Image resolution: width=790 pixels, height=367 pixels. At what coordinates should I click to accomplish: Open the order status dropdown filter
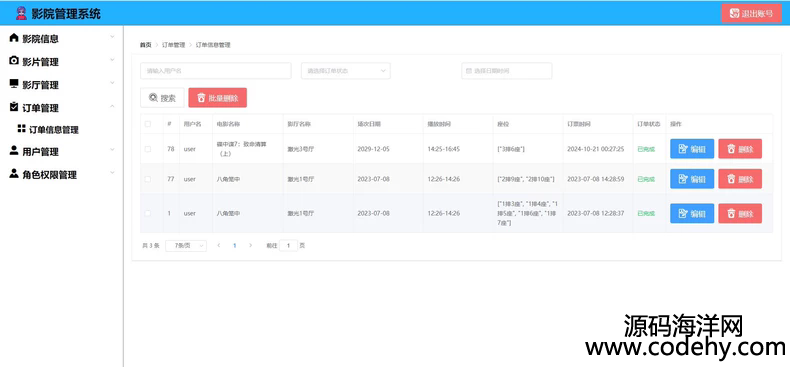[x=346, y=71]
